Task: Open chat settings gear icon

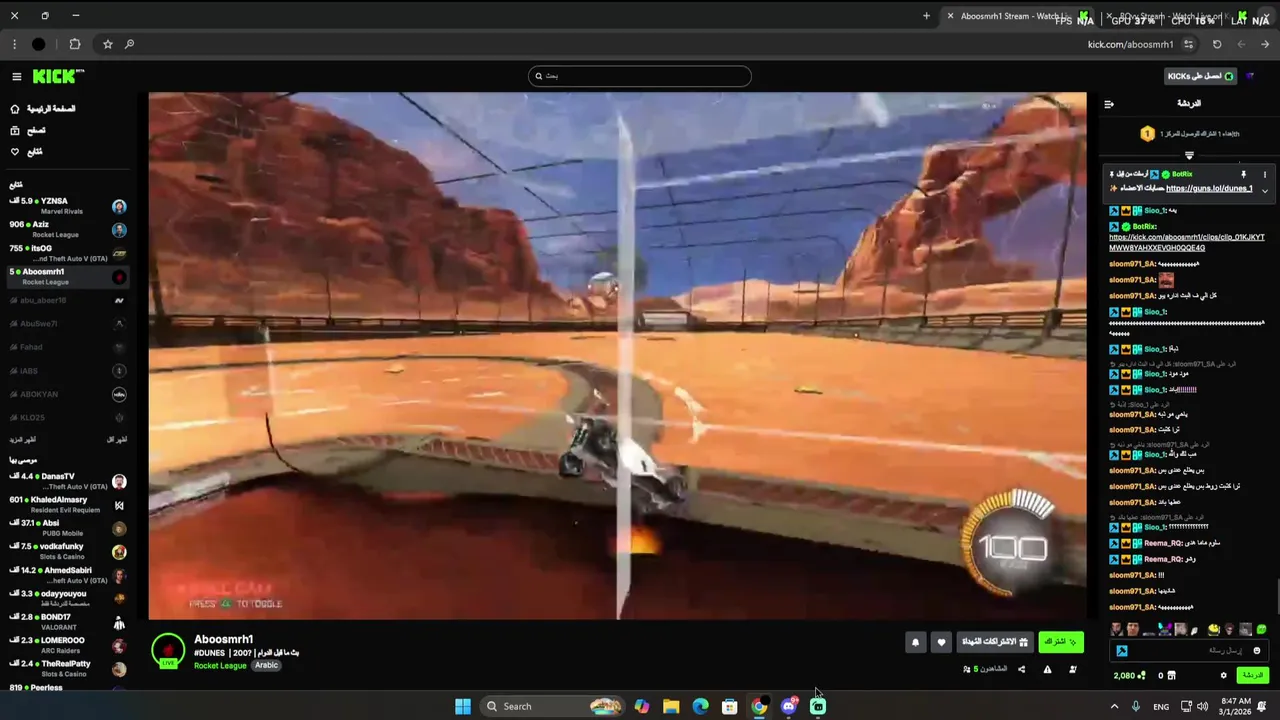Action: click(1223, 675)
